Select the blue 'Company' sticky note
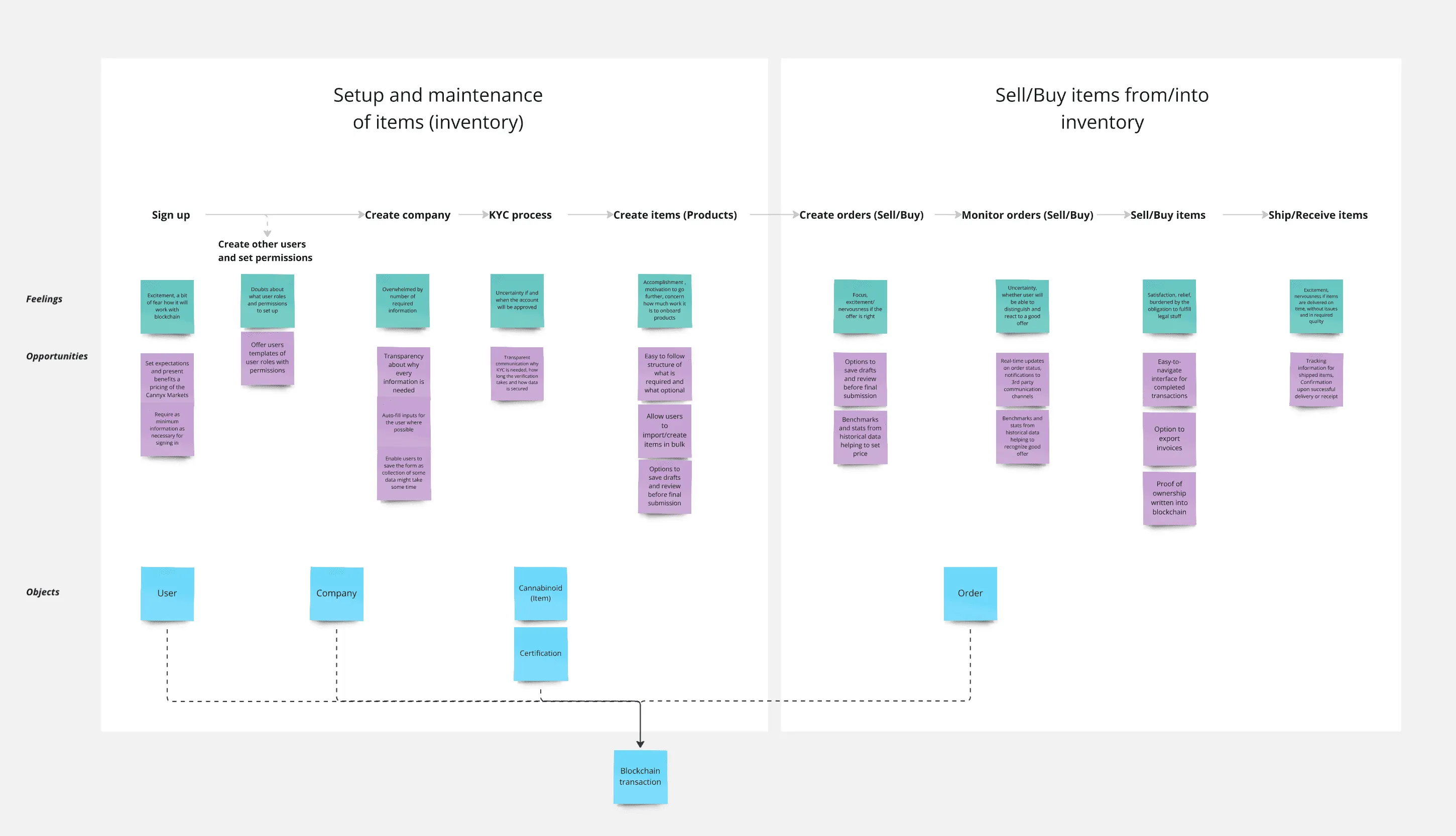The image size is (1456, 836). coord(336,594)
